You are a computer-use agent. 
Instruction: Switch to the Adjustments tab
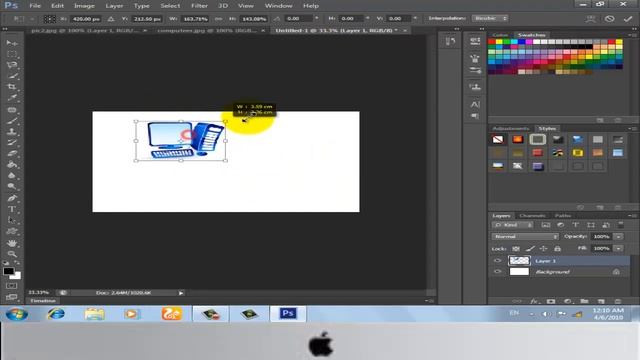[x=511, y=129]
